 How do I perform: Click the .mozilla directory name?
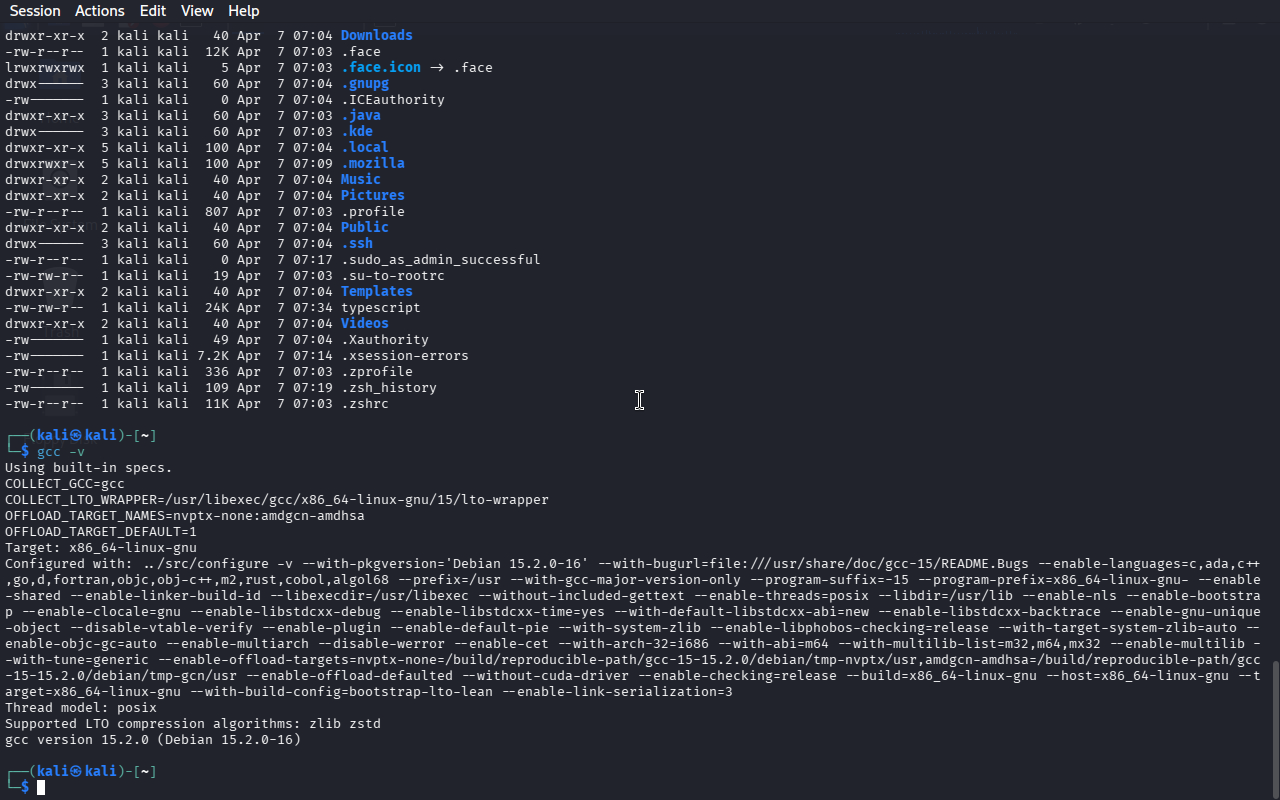[x=372, y=163]
